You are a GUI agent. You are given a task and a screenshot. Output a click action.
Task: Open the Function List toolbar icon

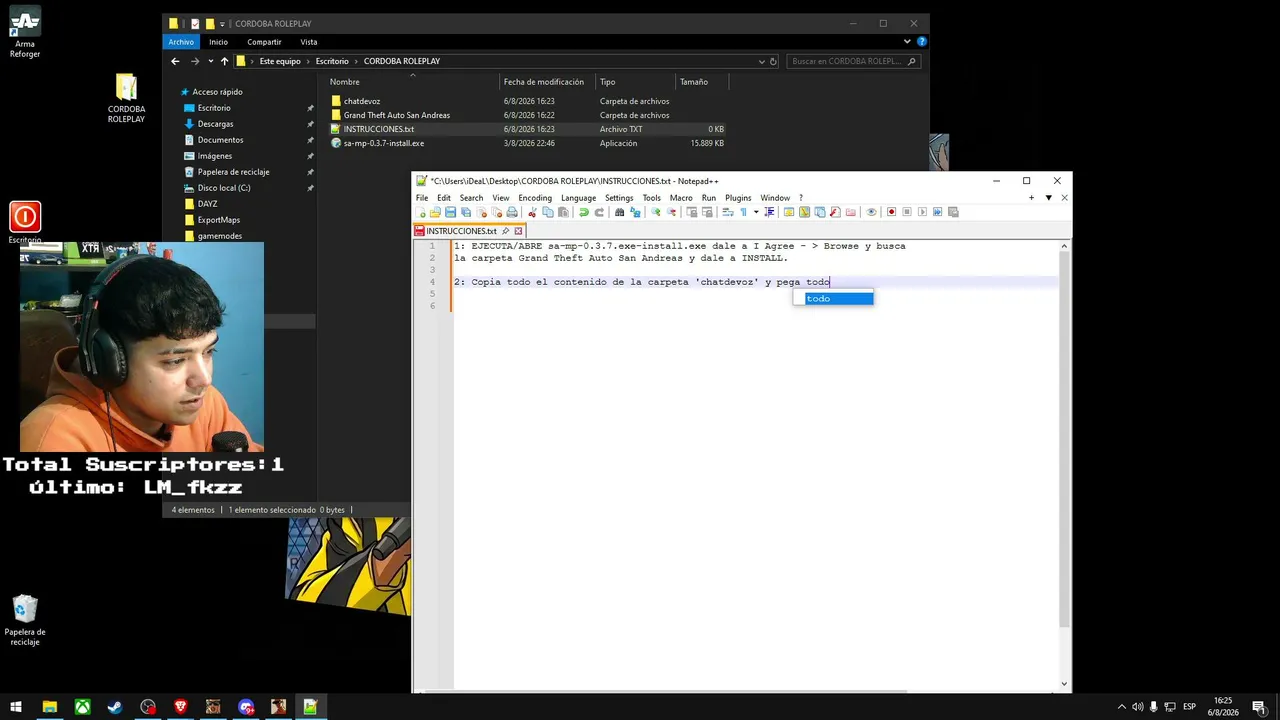[835, 212]
